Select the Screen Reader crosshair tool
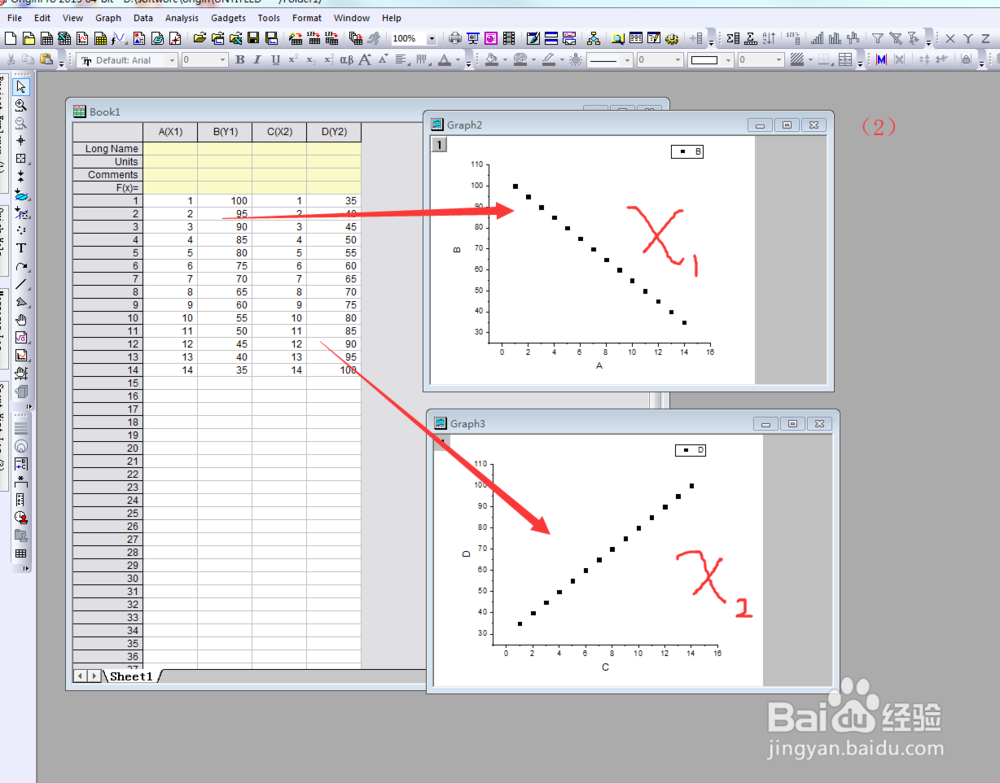 tap(21, 141)
